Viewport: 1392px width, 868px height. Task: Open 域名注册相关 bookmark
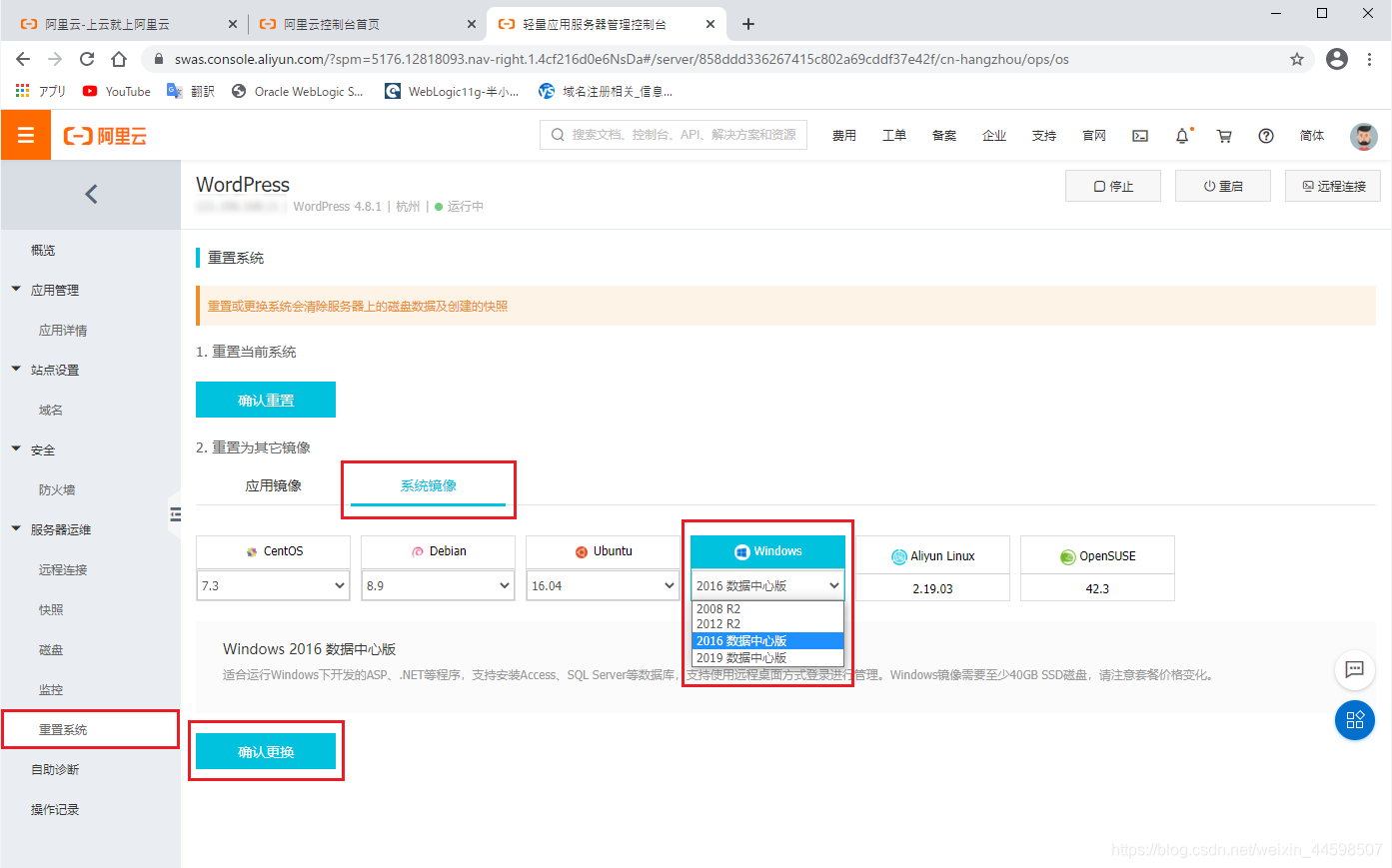(606, 91)
